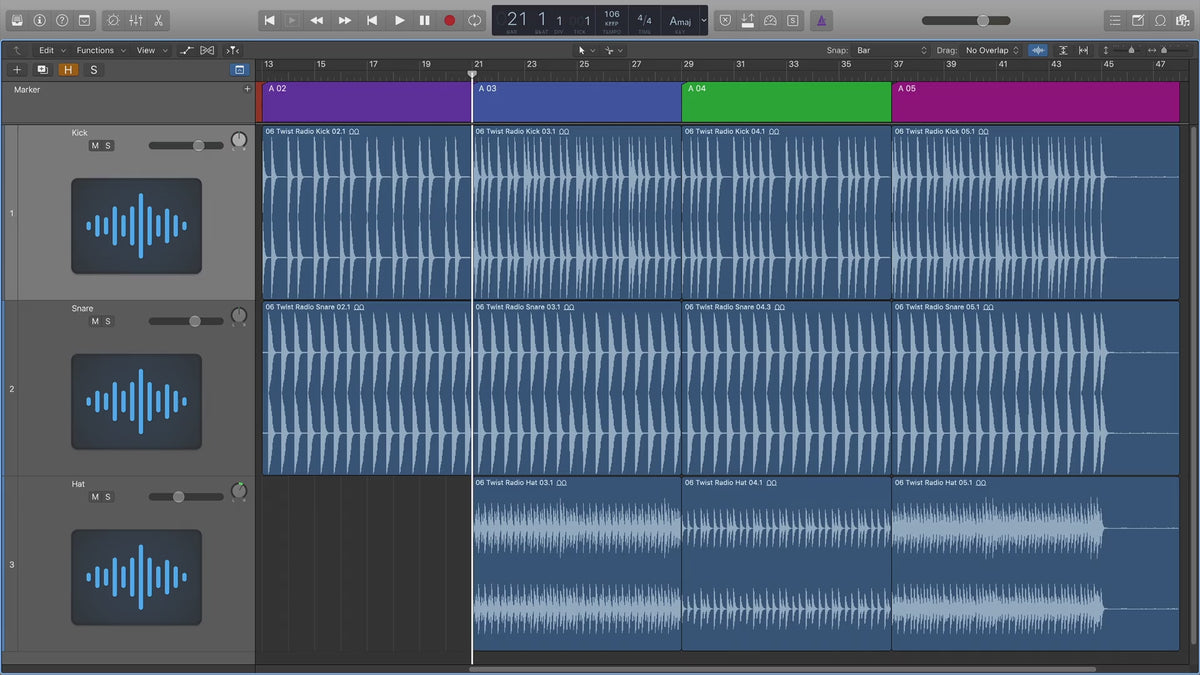The image size is (1200, 675).
Task: Open the Loop Browser icon
Action: click(x=1160, y=20)
